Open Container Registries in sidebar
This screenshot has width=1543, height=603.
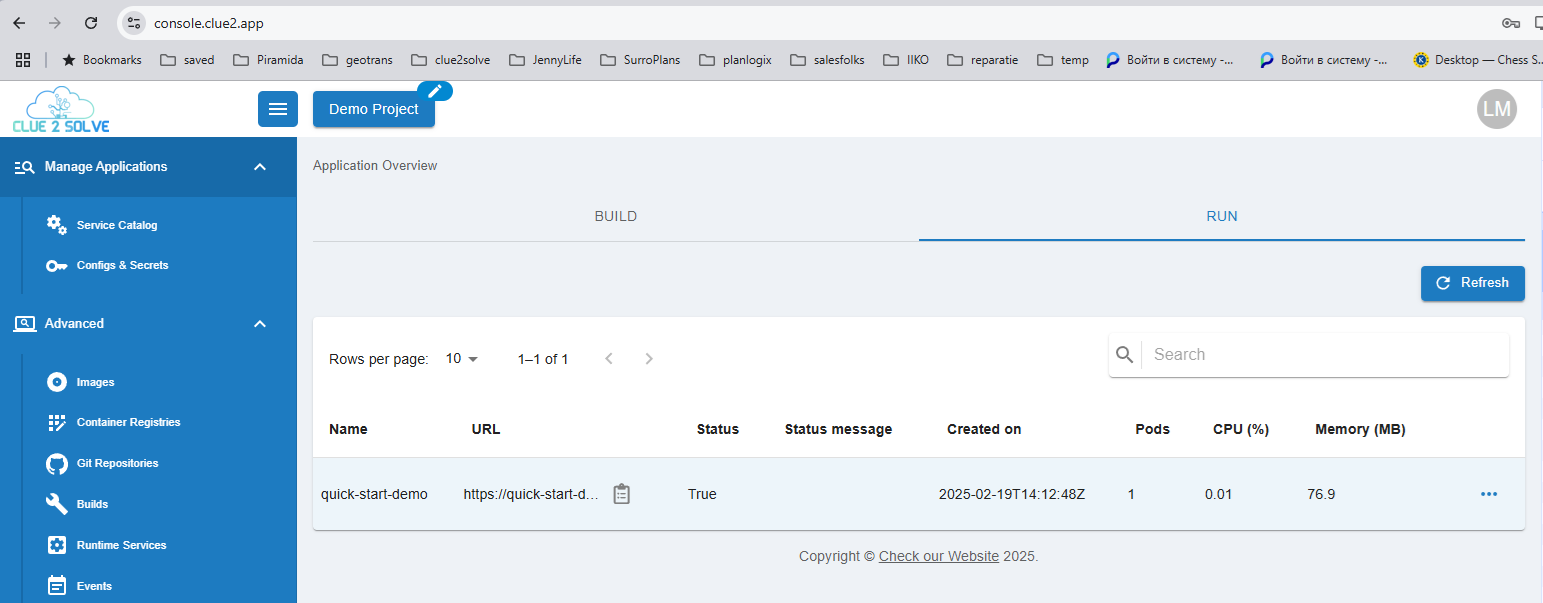click(128, 422)
